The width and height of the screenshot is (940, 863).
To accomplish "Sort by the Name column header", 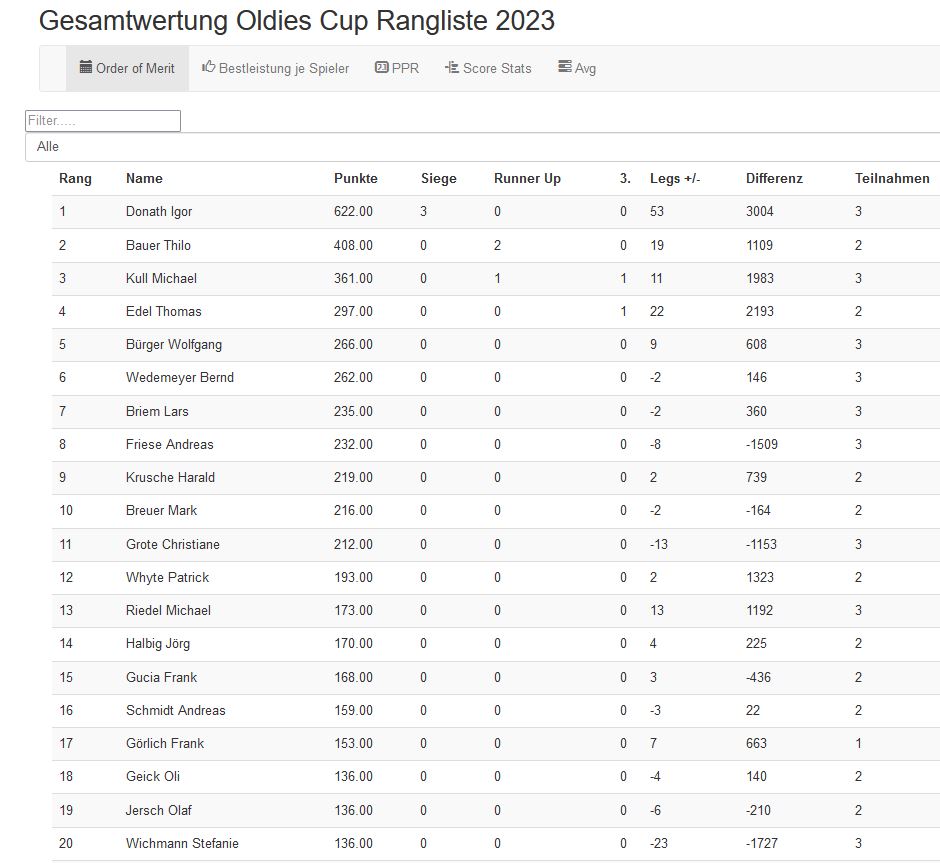I will point(144,179).
